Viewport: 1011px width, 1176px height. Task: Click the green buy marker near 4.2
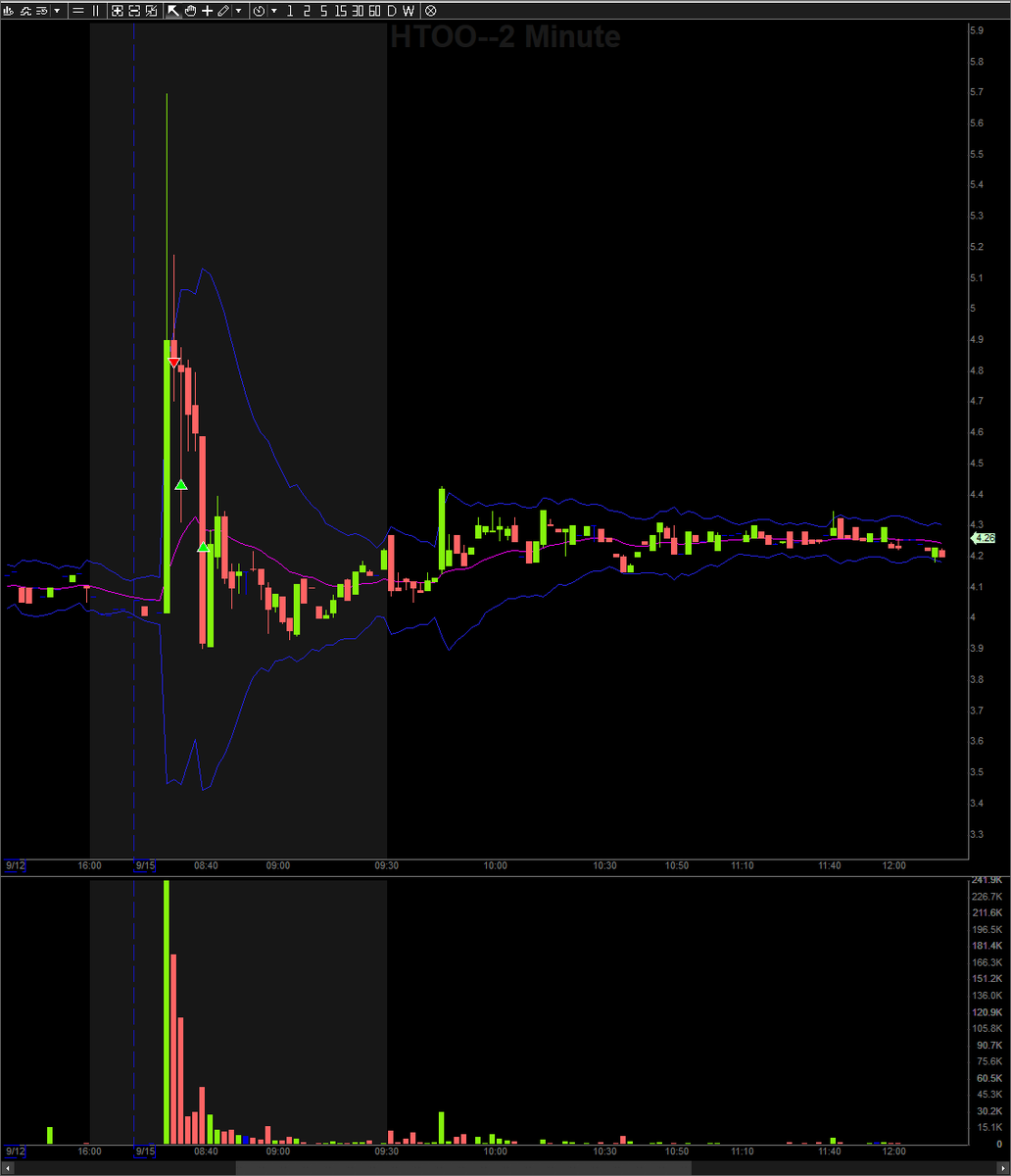coord(203,547)
